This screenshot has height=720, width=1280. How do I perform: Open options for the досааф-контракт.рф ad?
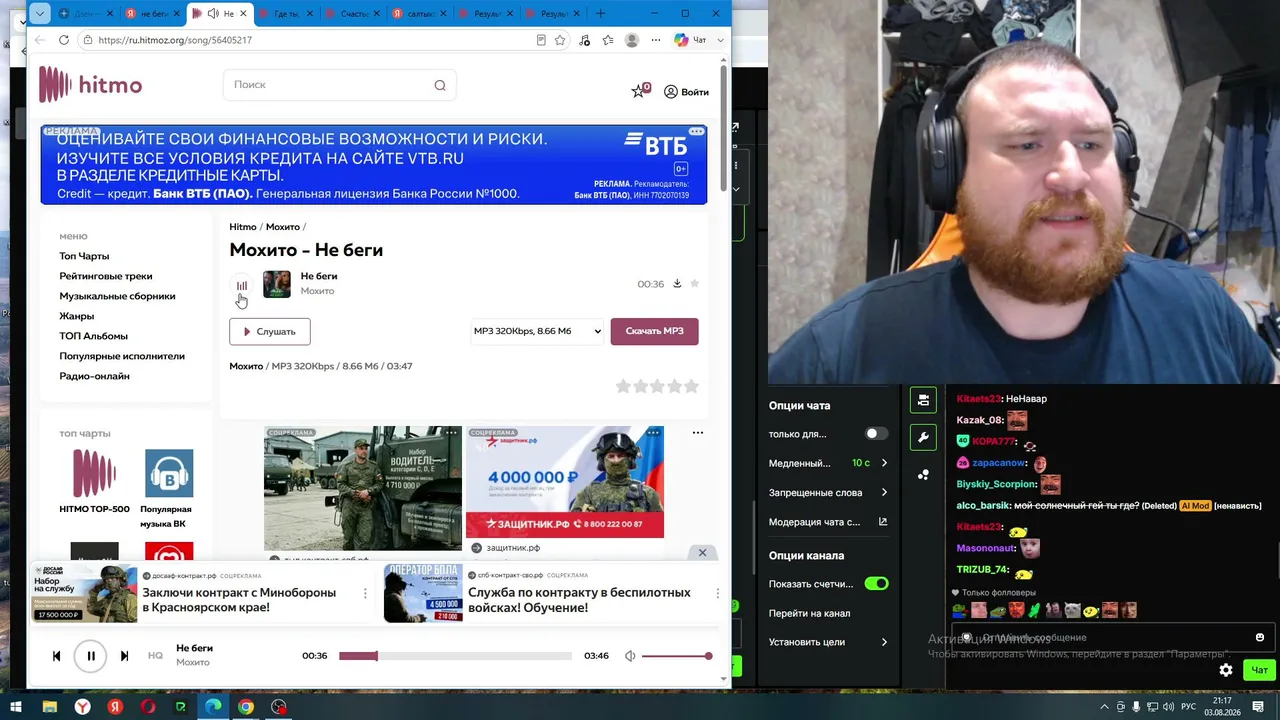pyautogui.click(x=365, y=593)
